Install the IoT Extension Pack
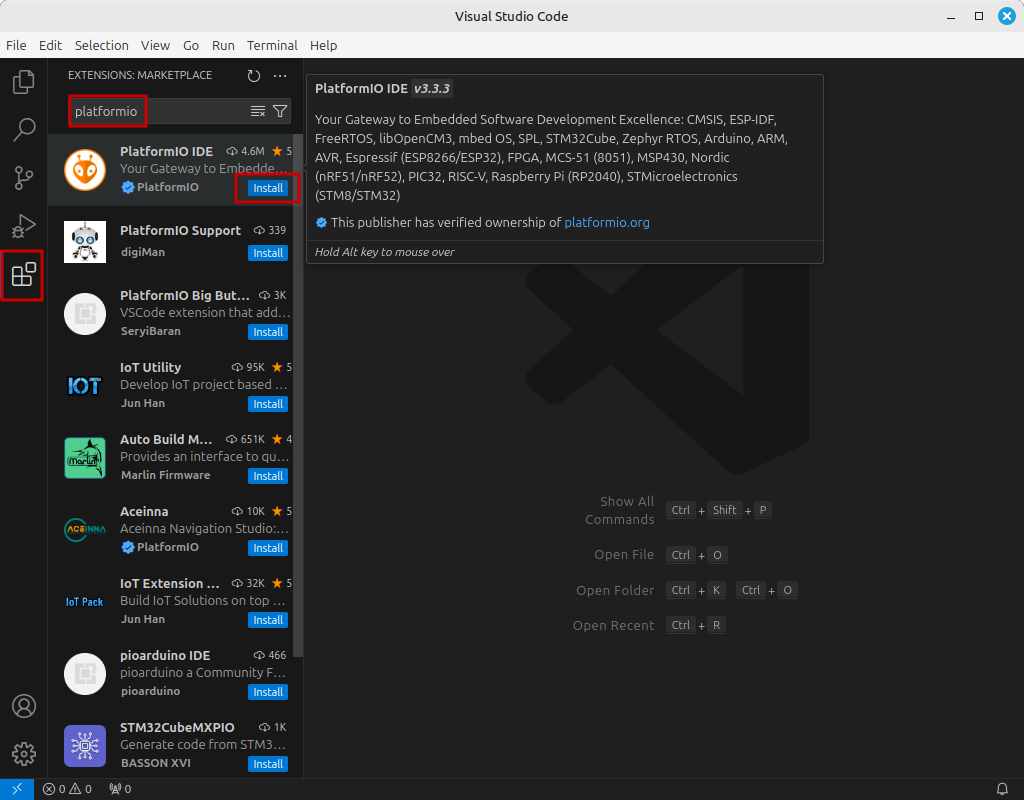The width and height of the screenshot is (1024, 800). [268, 620]
